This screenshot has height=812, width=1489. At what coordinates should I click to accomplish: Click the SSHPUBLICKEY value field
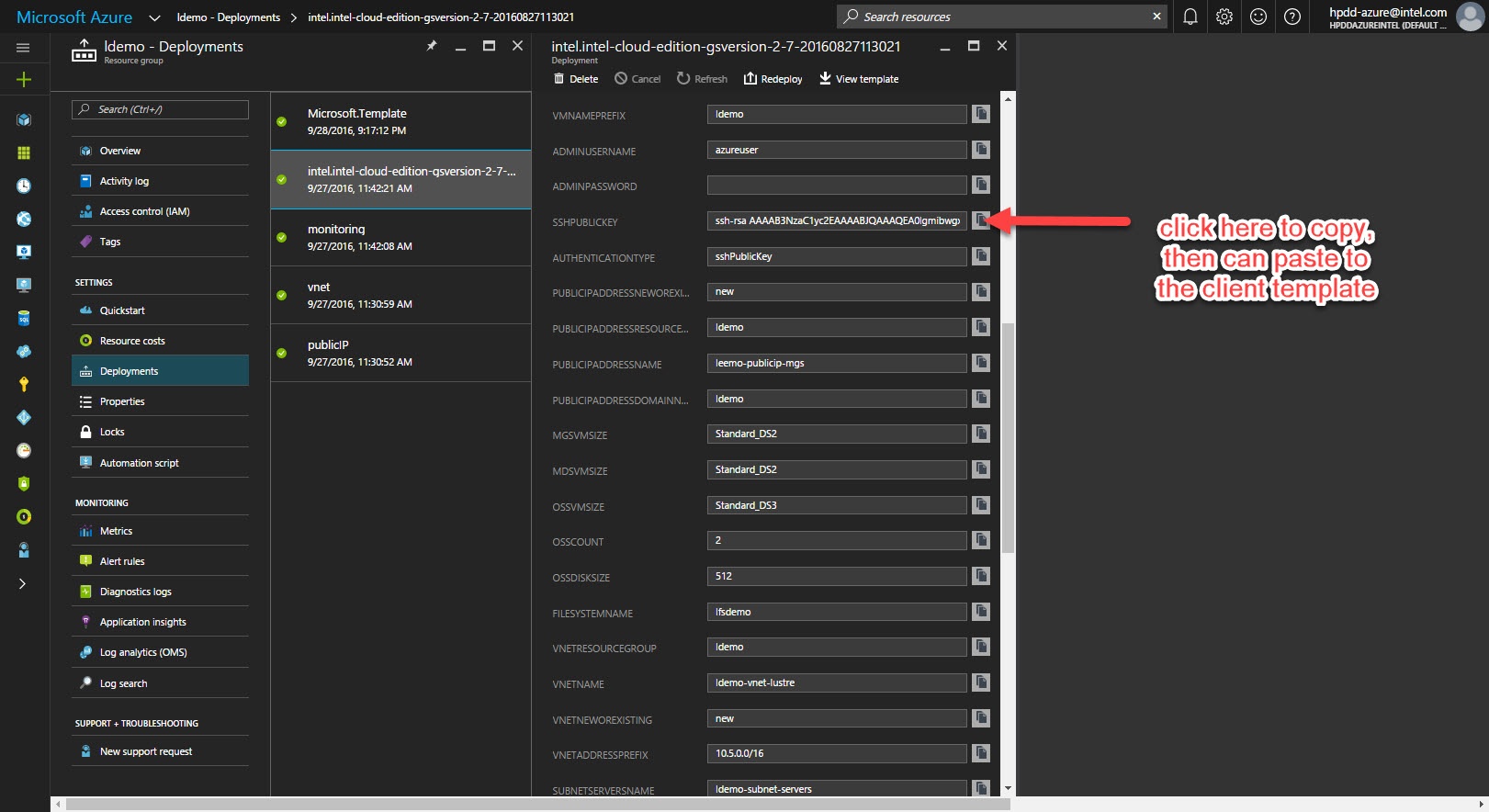837,220
